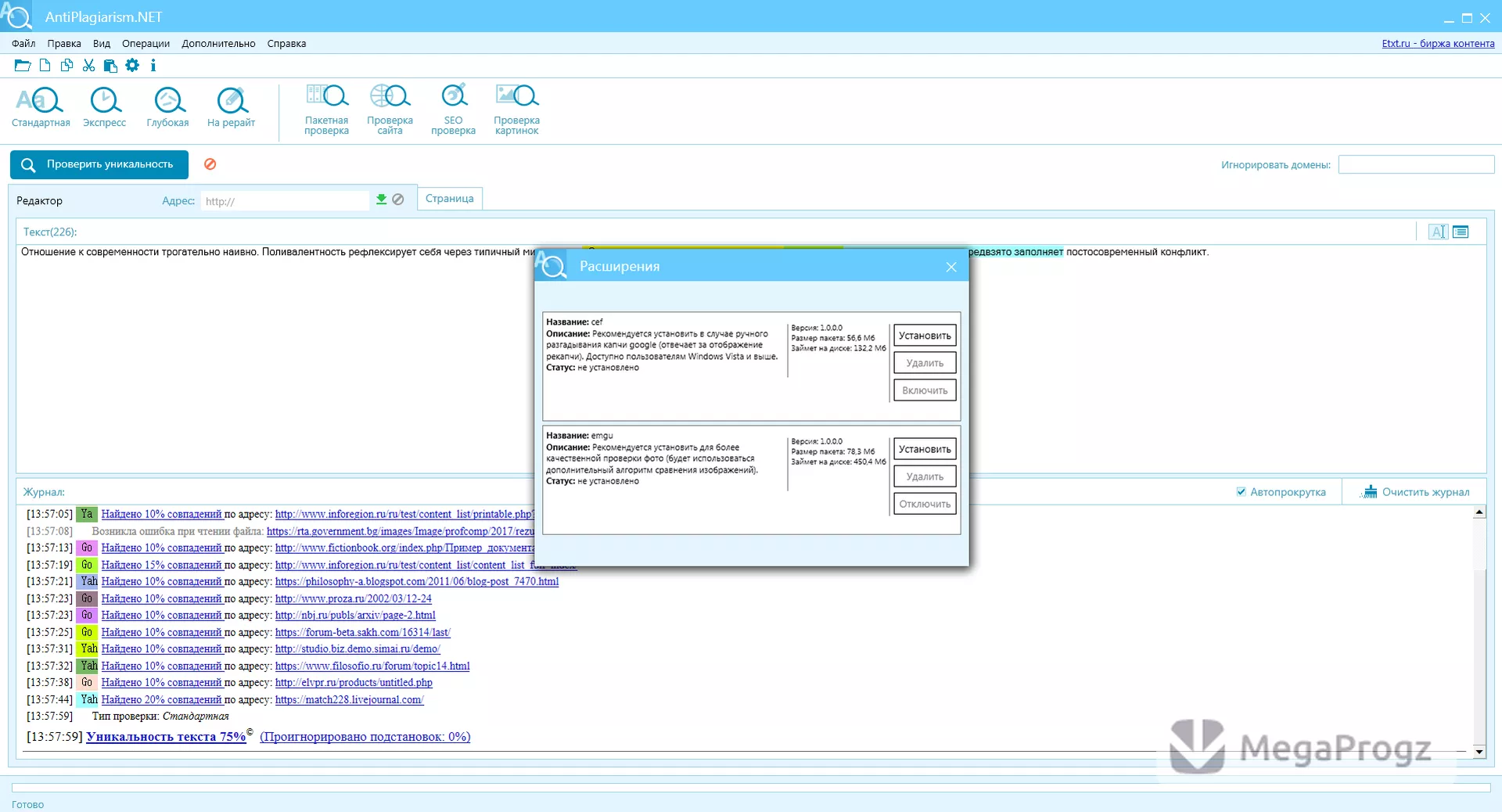
Task: Open the Справка menu
Action: tap(286, 44)
